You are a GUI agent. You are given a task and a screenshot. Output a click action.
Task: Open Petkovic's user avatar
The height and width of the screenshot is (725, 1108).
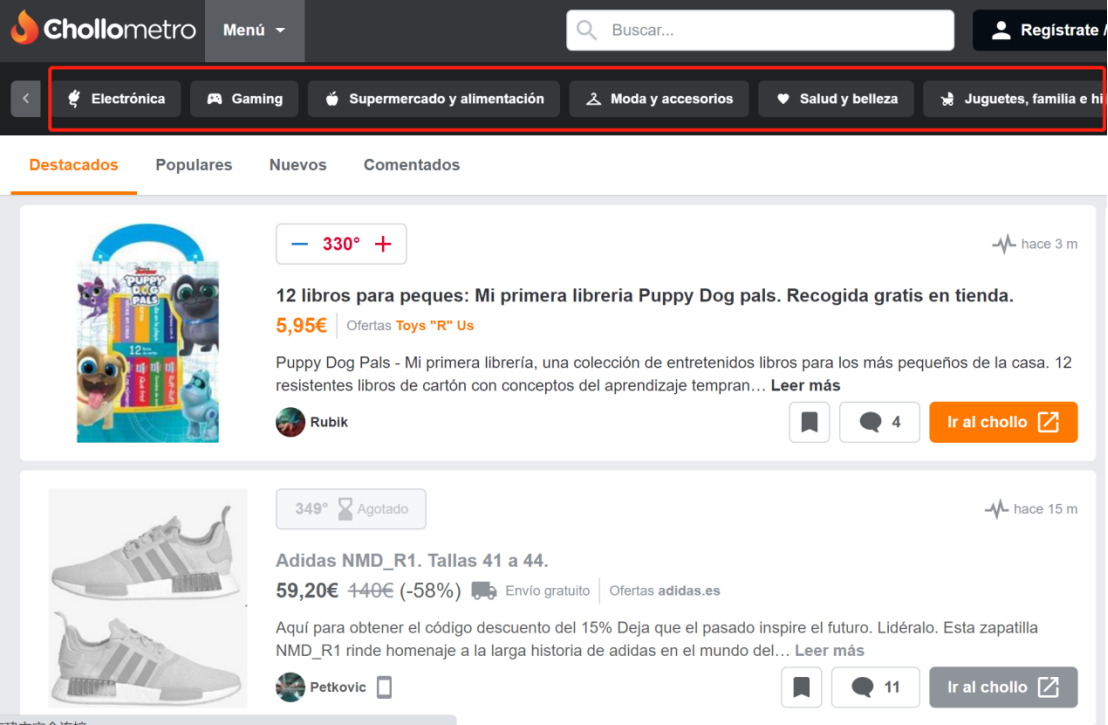290,688
